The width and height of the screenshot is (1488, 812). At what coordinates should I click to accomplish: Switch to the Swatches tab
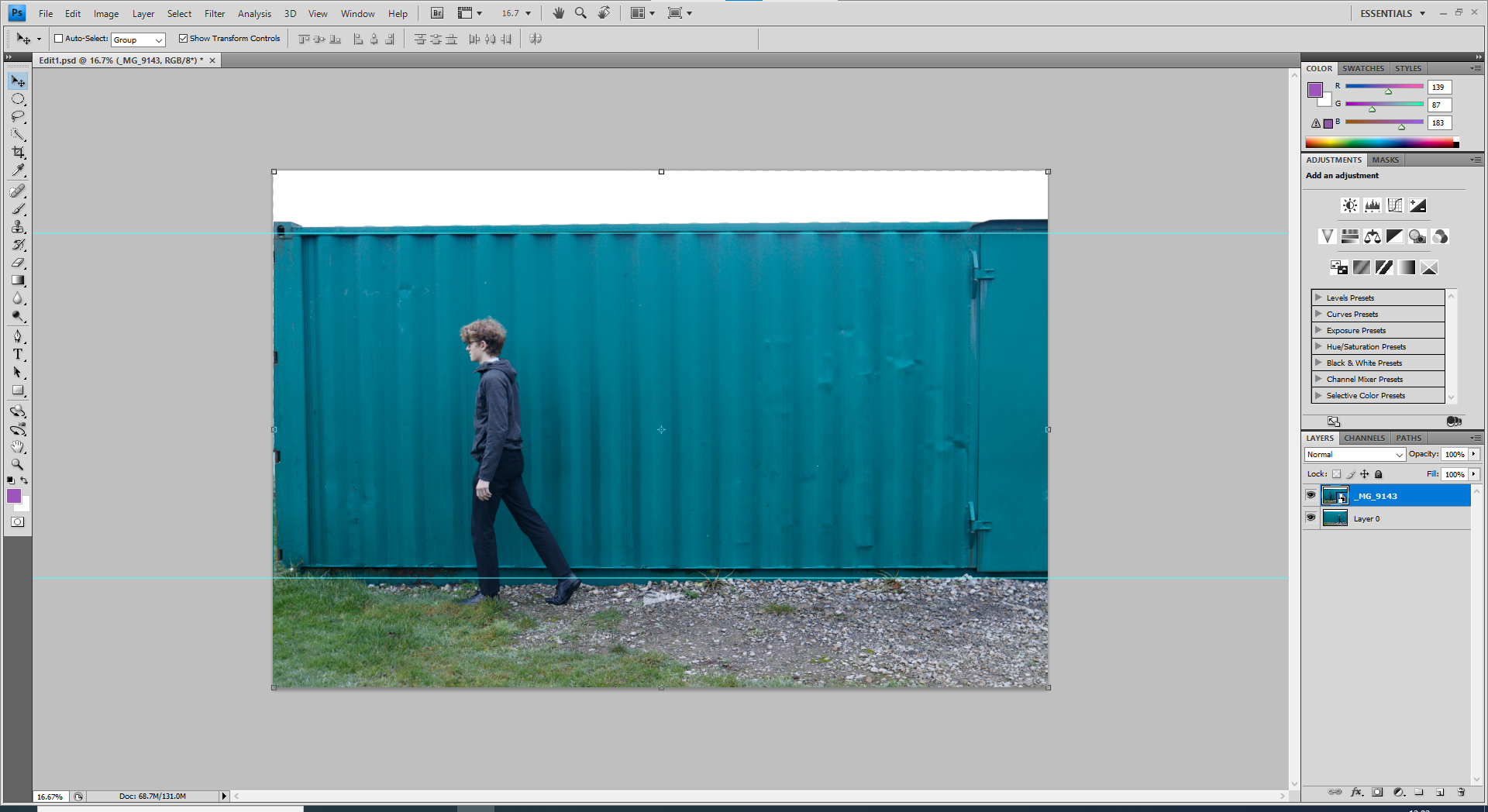click(1363, 68)
